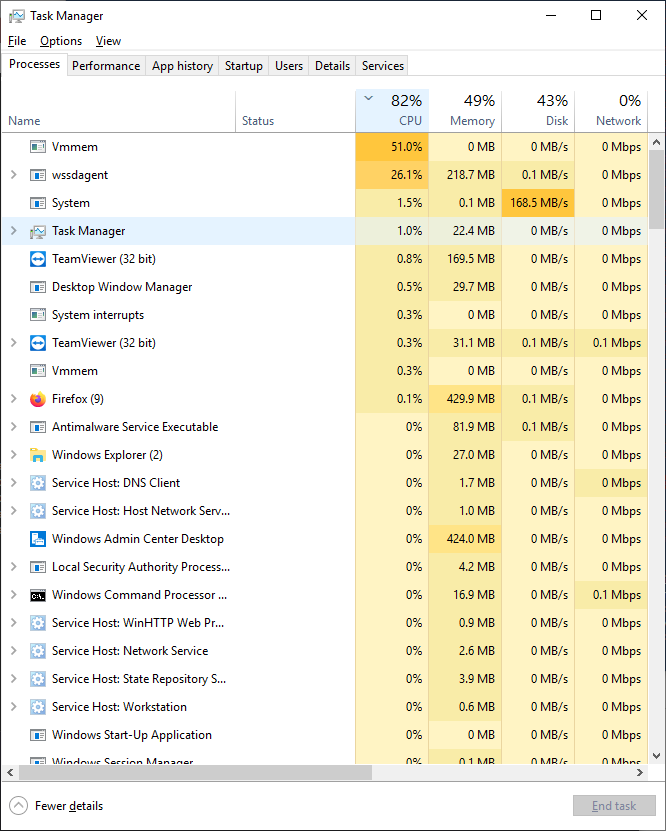Click the Windows Explorer folder icon
Viewport: 666px width, 831px height.
pyautogui.click(x=37, y=454)
